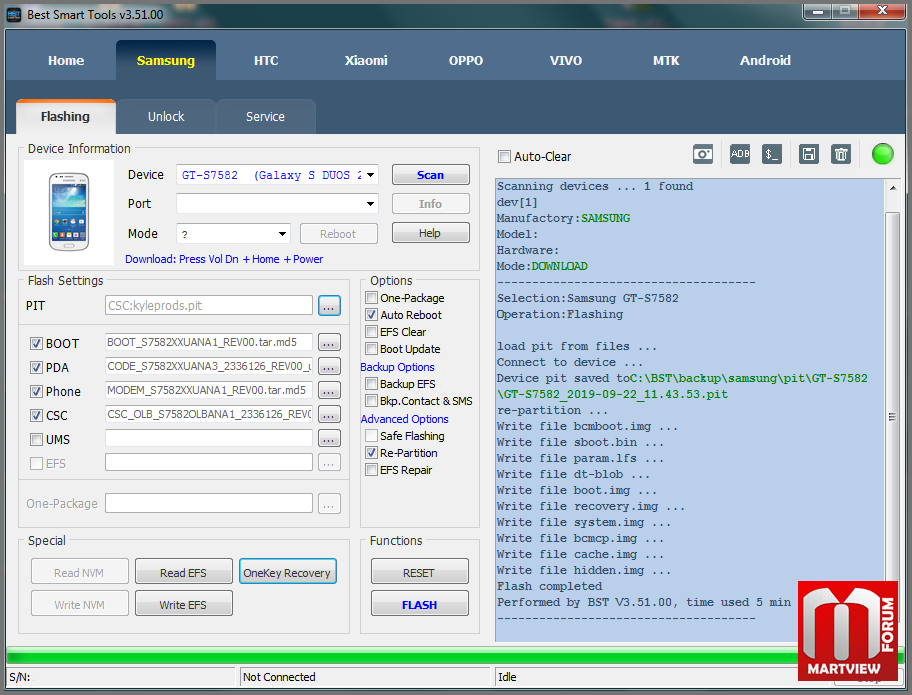The height and width of the screenshot is (695, 912).
Task: Click the Advanced Options link
Action: 404,419
